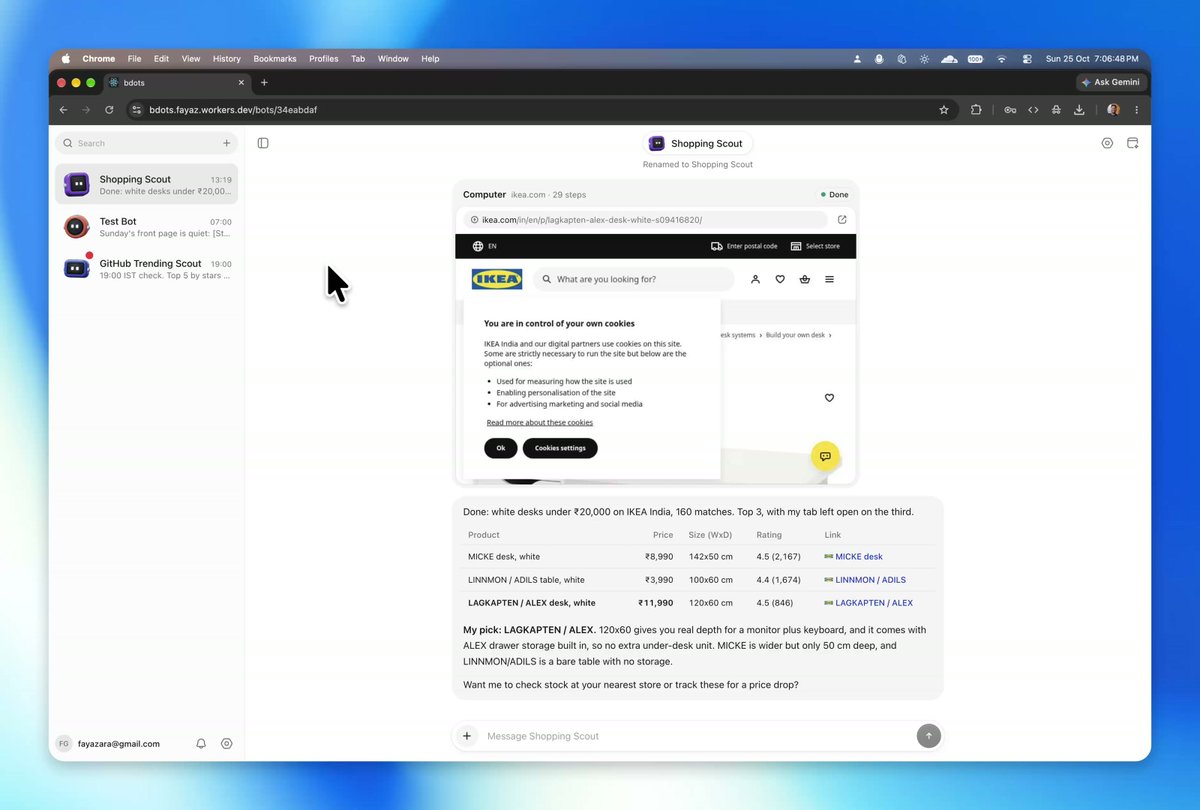Click the window-sparkle icon at top right
This screenshot has width=1200, height=810.
click(x=1133, y=143)
